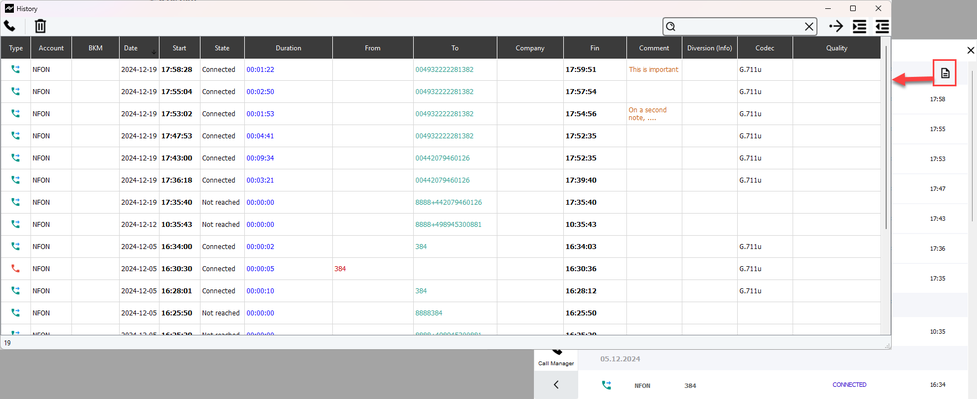Sort by the Type column header
The height and width of the screenshot is (399, 977).
(16, 48)
